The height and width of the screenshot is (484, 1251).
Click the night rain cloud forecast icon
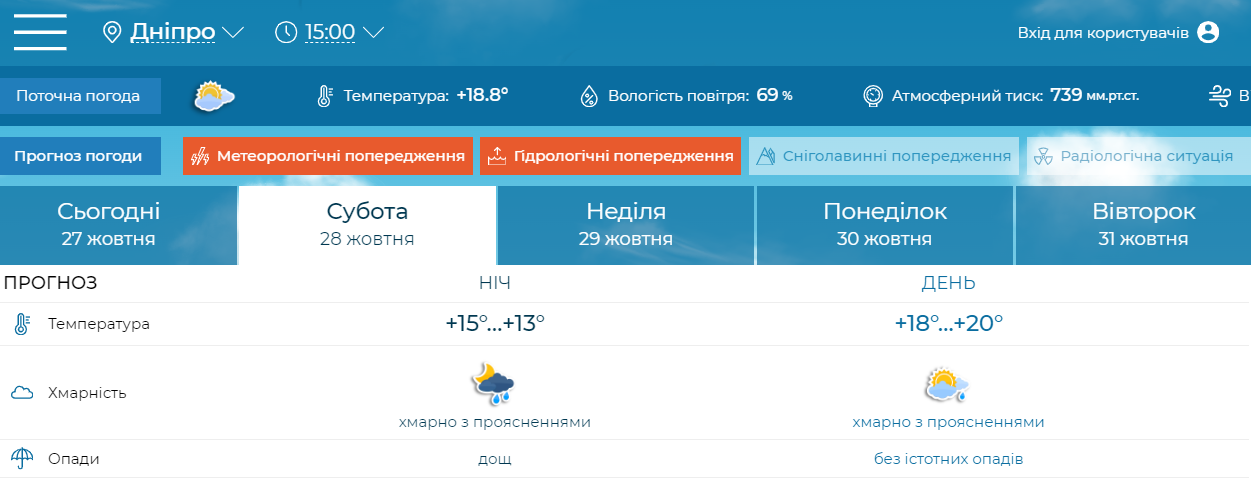point(493,383)
